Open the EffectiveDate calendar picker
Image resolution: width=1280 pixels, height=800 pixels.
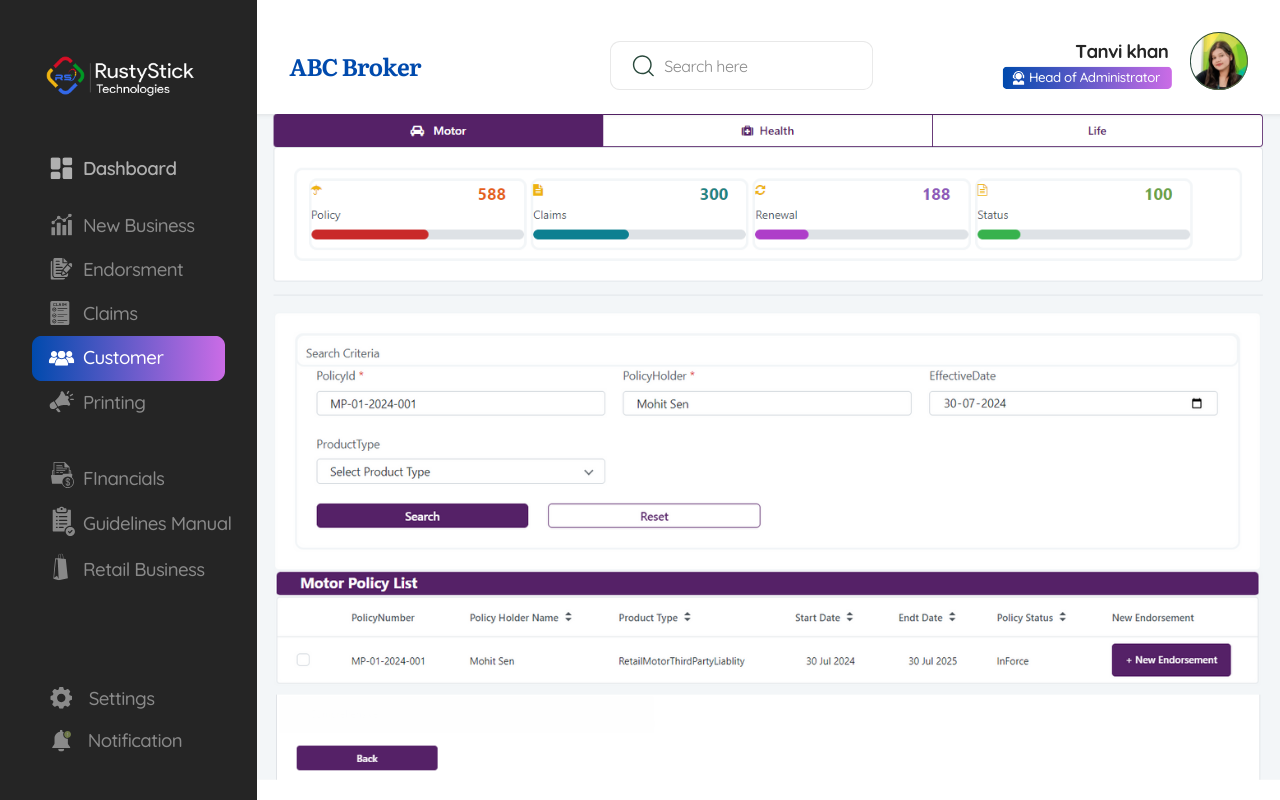point(1197,403)
